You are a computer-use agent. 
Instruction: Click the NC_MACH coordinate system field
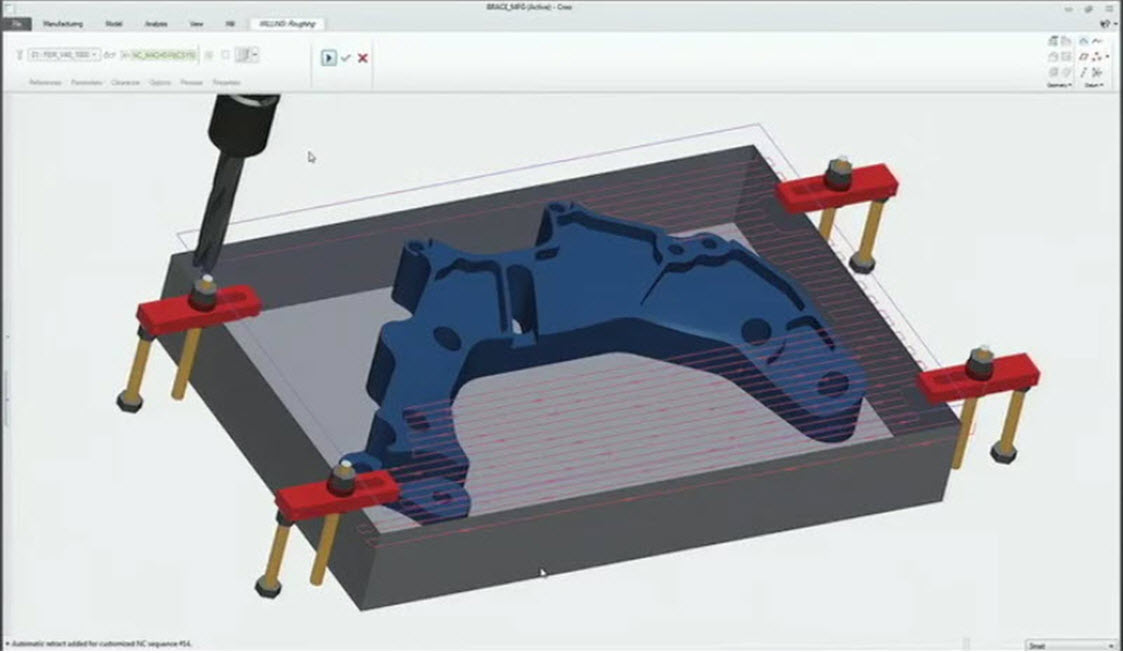163,54
